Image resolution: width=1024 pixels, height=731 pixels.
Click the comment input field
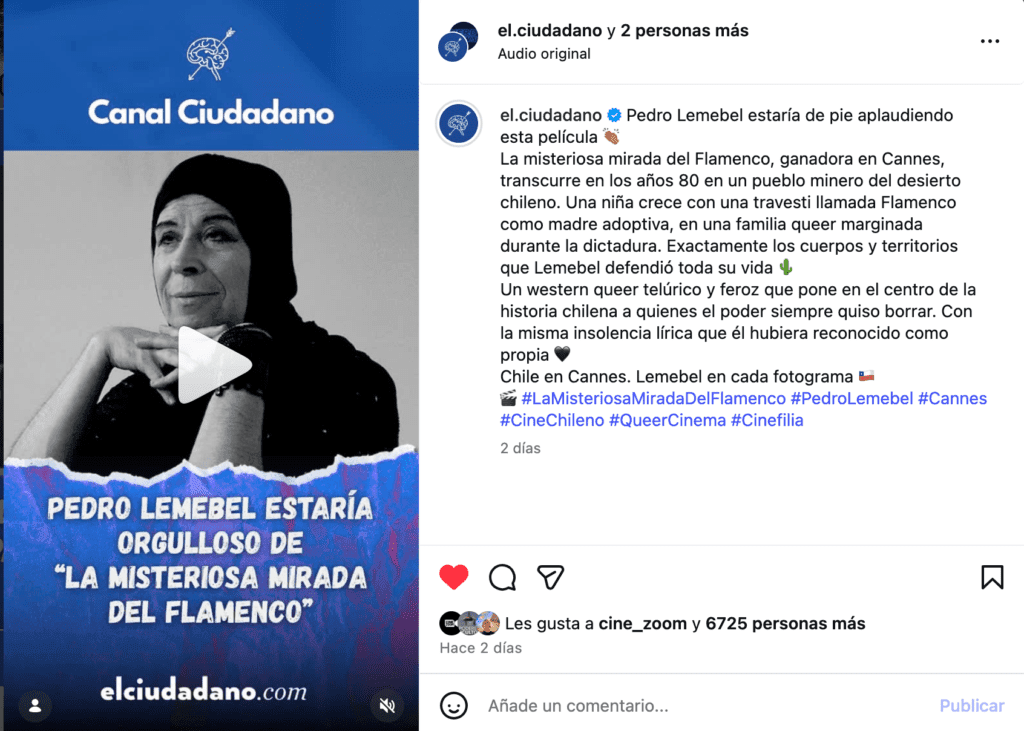point(705,706)
